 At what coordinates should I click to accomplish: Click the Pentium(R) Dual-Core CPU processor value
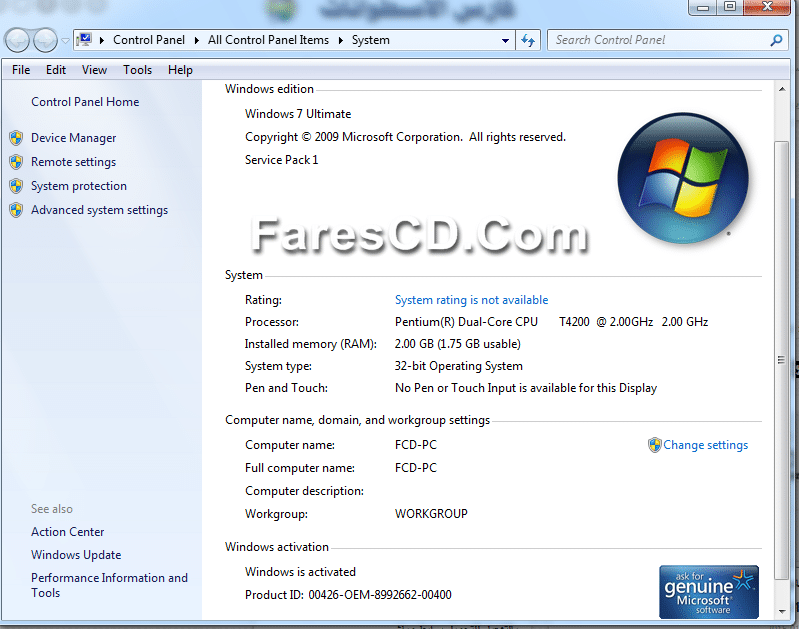(x=551, y=322)
